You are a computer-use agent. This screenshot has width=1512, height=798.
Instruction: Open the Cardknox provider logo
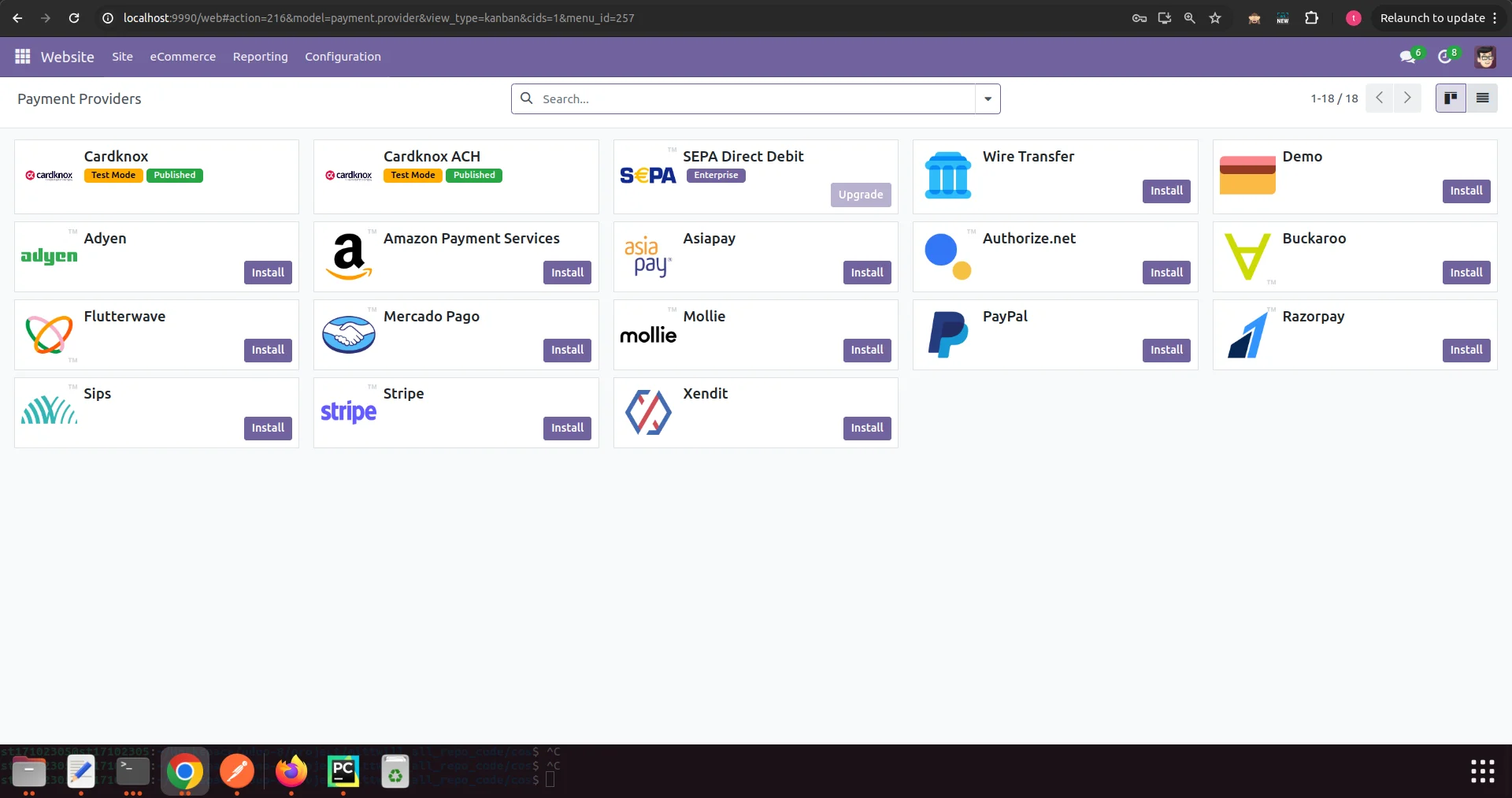click(x=49, y=175)
